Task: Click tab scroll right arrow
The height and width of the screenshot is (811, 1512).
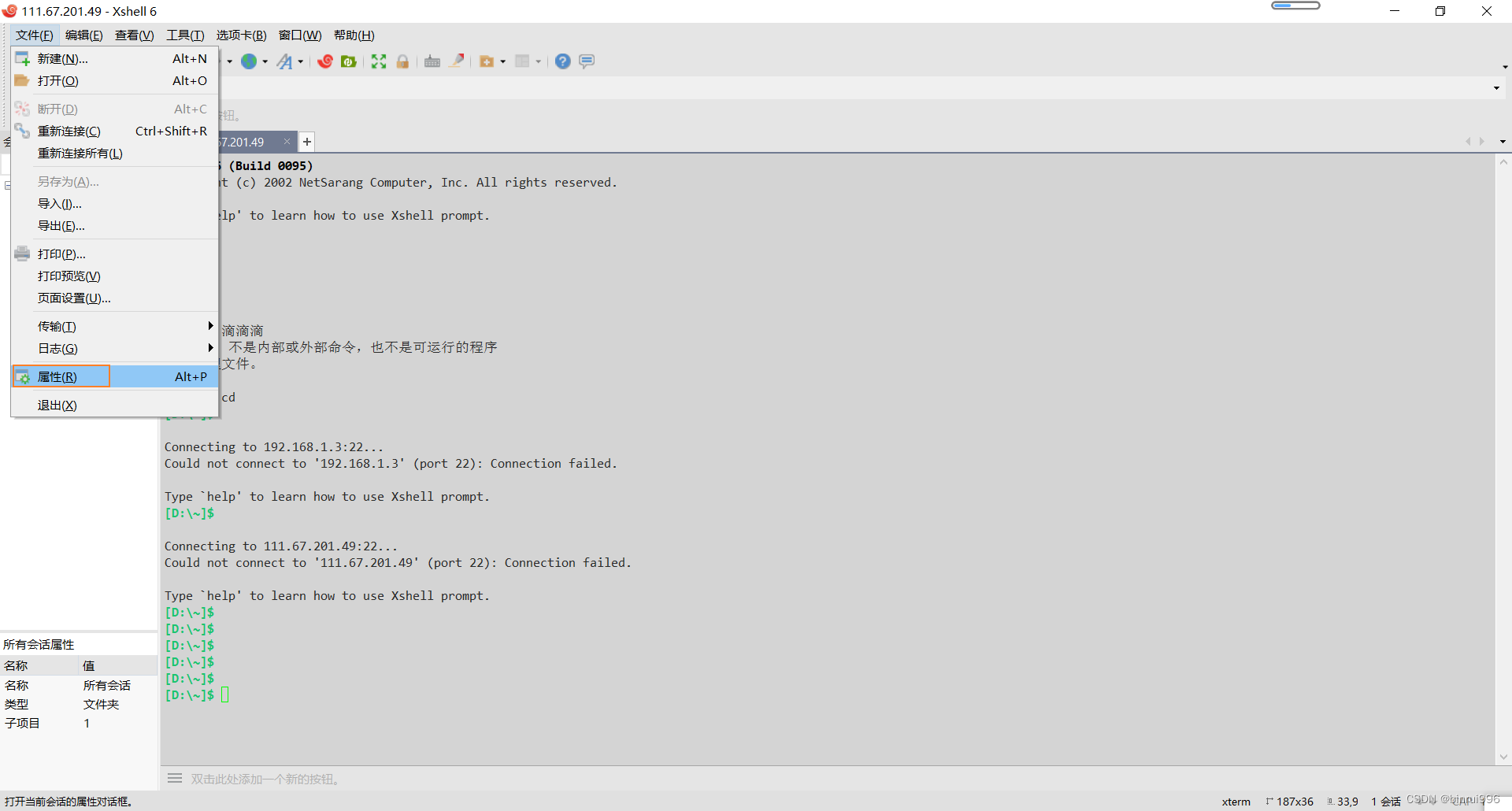Action: 1482,142
